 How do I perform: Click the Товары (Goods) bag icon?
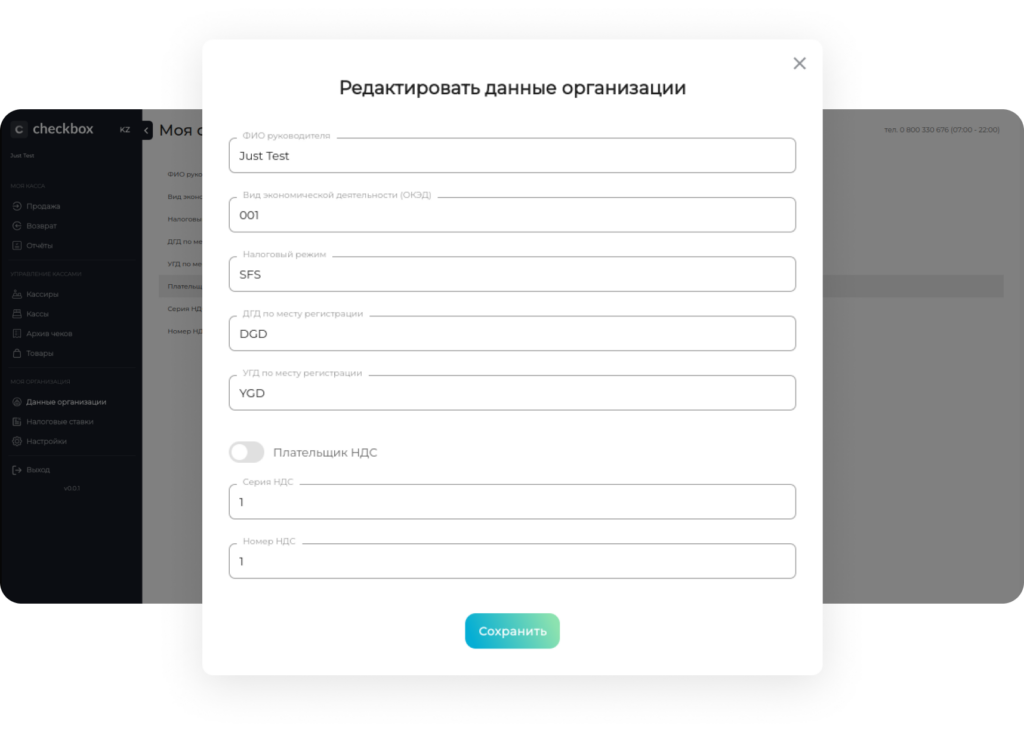(17, 353)
